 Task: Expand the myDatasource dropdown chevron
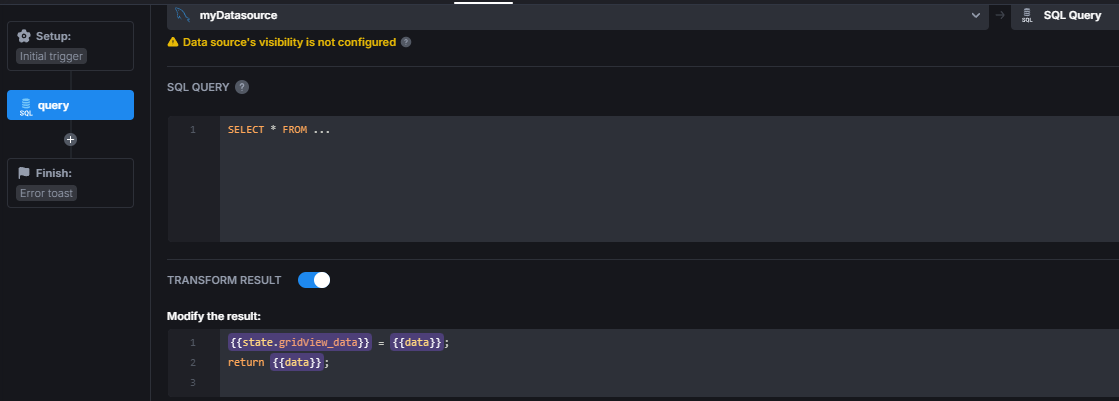[976, 15]
